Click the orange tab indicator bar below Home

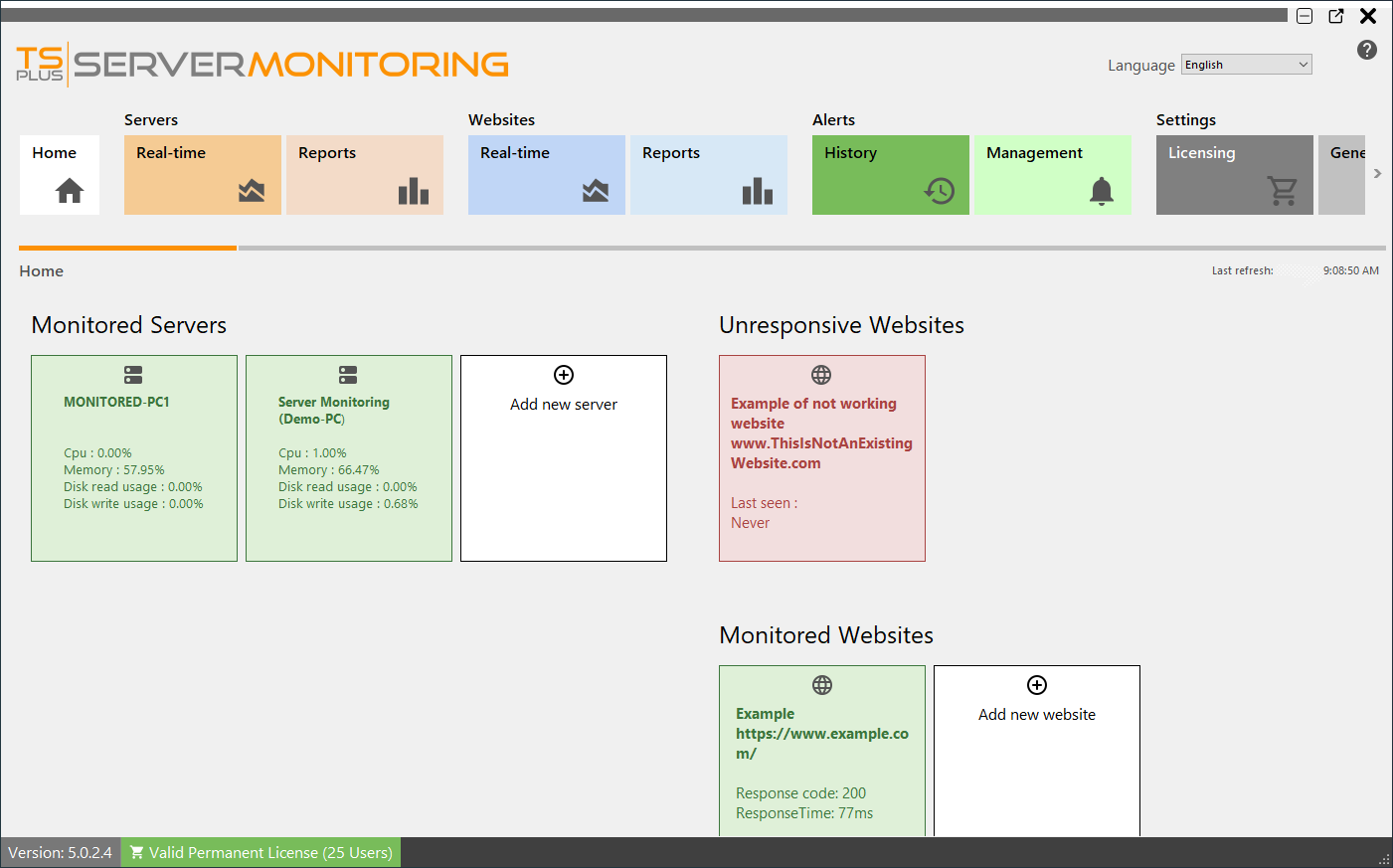(x=127, y=248)
